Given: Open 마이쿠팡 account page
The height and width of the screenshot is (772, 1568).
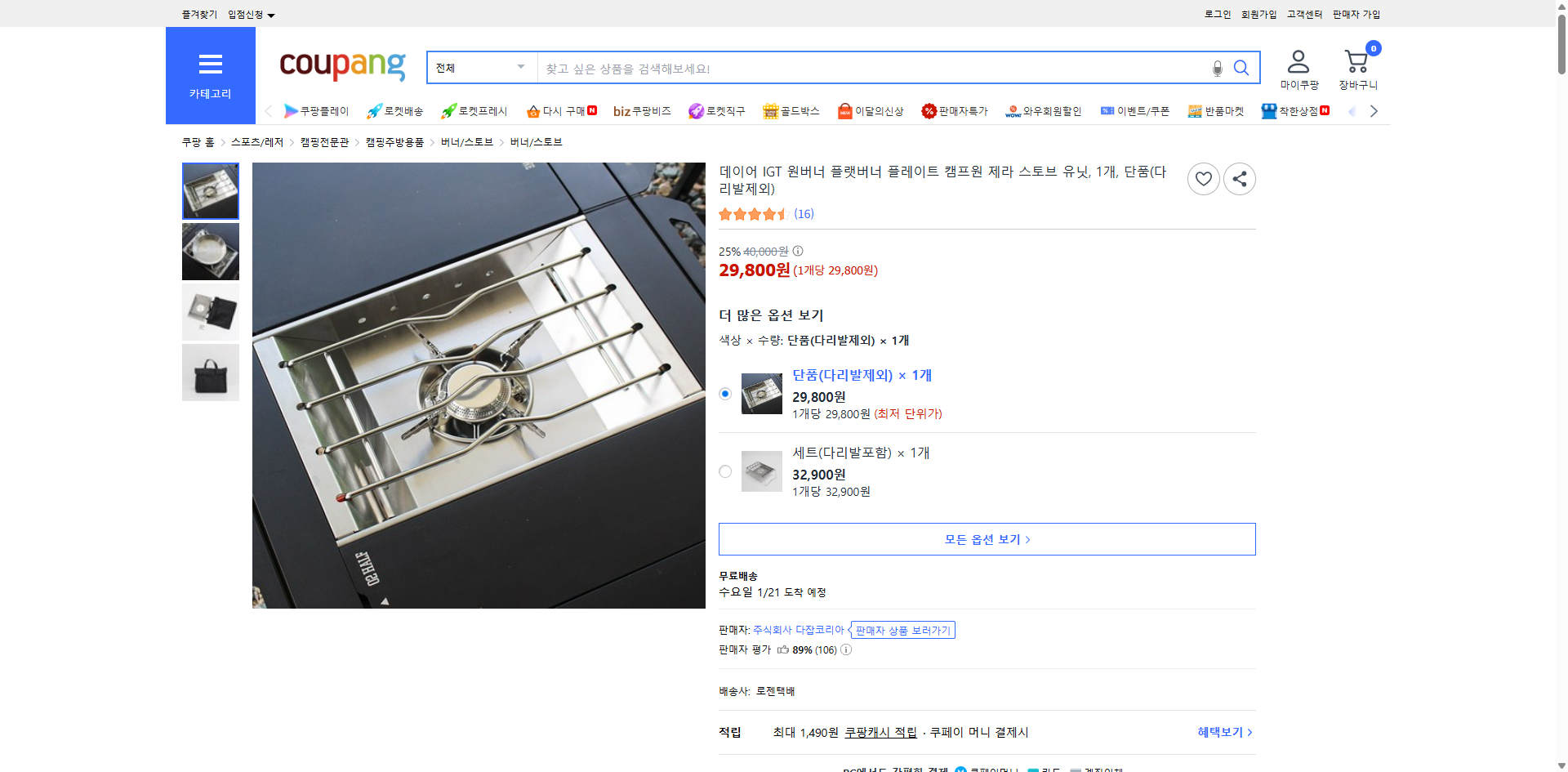Looking at the screenshot, I should pos(1297,67).
